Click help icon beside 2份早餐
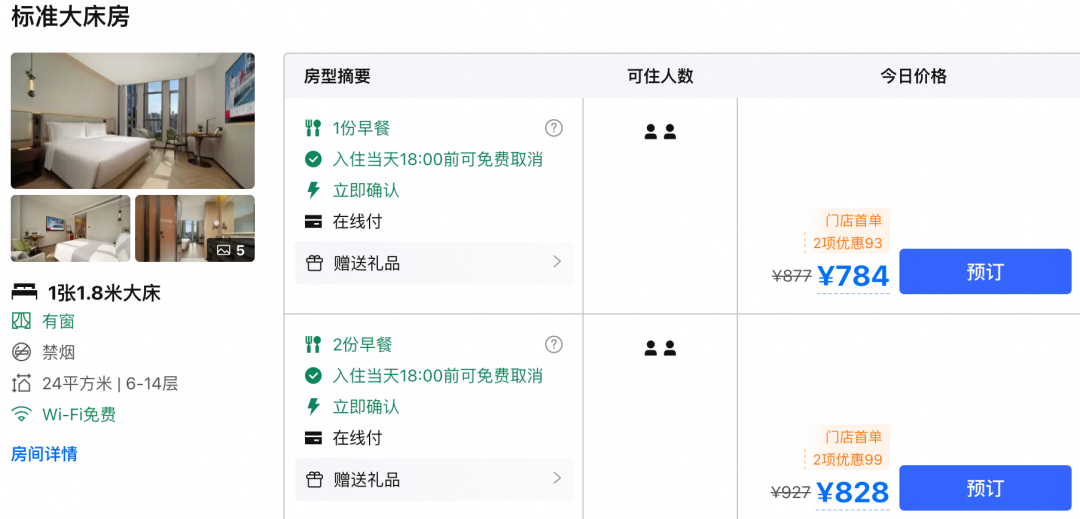This screenshot has height=519, width=1080. tap(554, 344)
